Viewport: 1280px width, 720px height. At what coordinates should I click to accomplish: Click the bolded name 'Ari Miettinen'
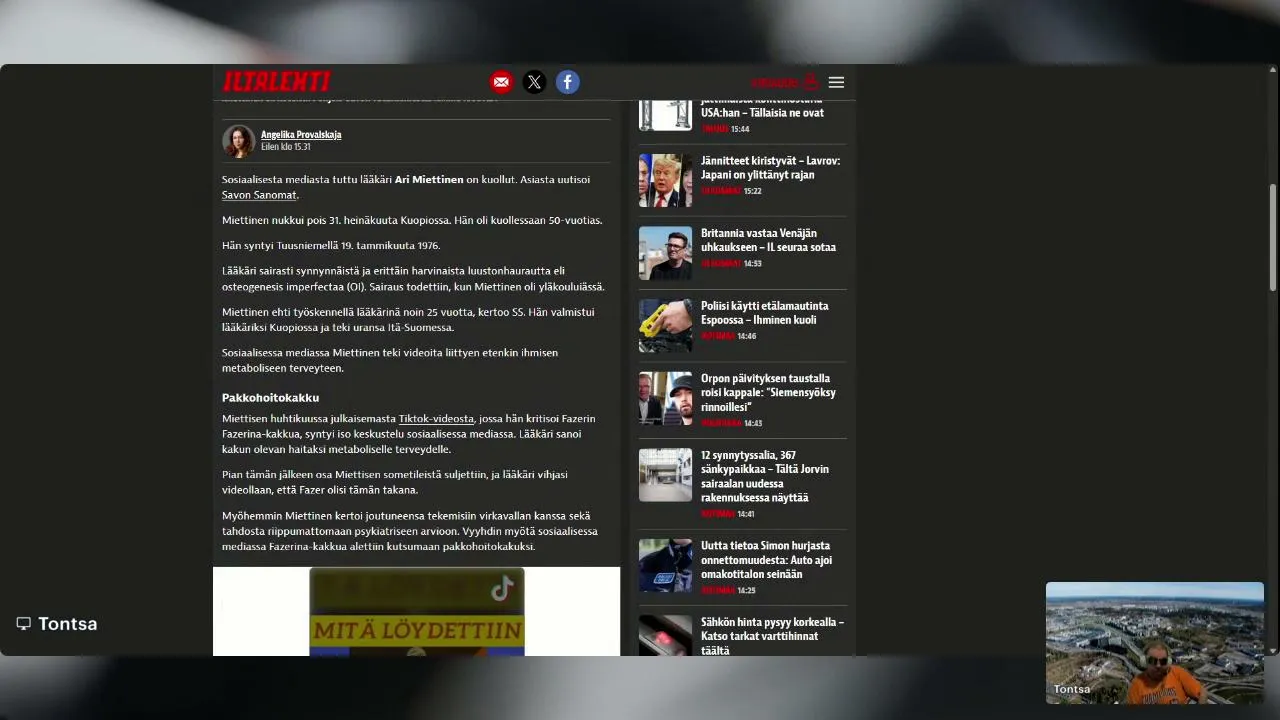pyautogui.click(x=429, y=180)
